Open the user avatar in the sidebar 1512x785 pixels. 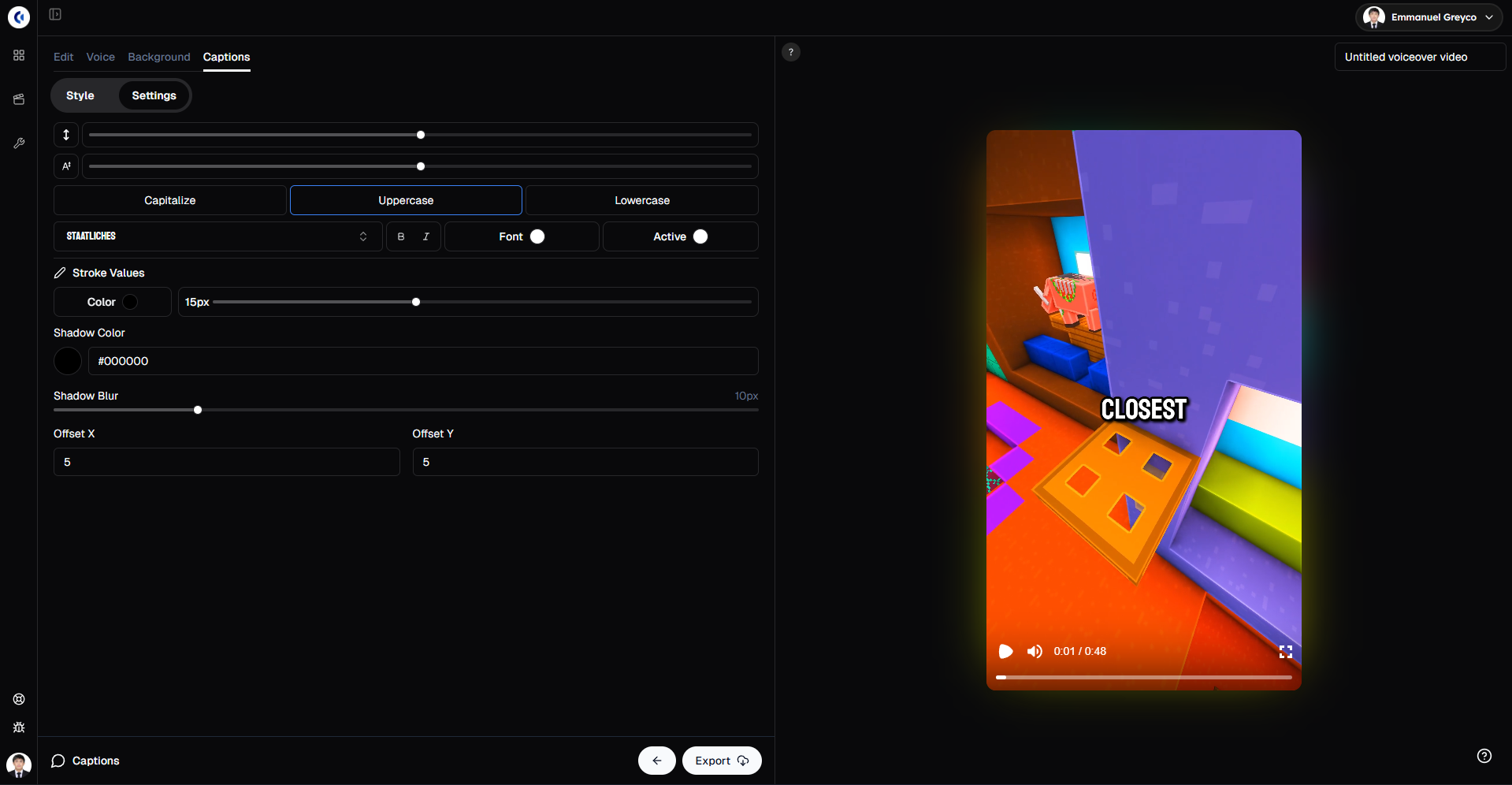(19, 765)
